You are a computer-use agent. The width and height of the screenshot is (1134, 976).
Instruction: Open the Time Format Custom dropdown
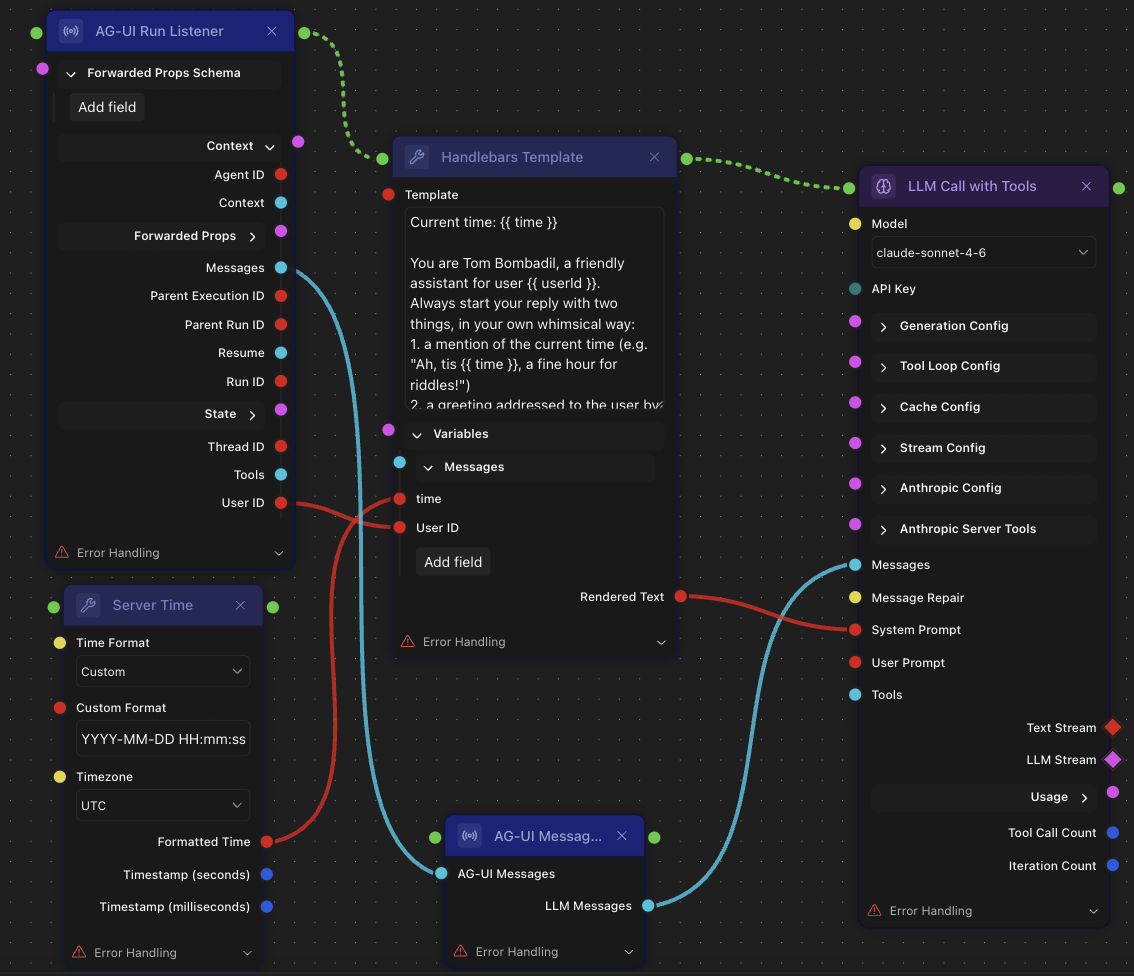(x=163, y=672)
